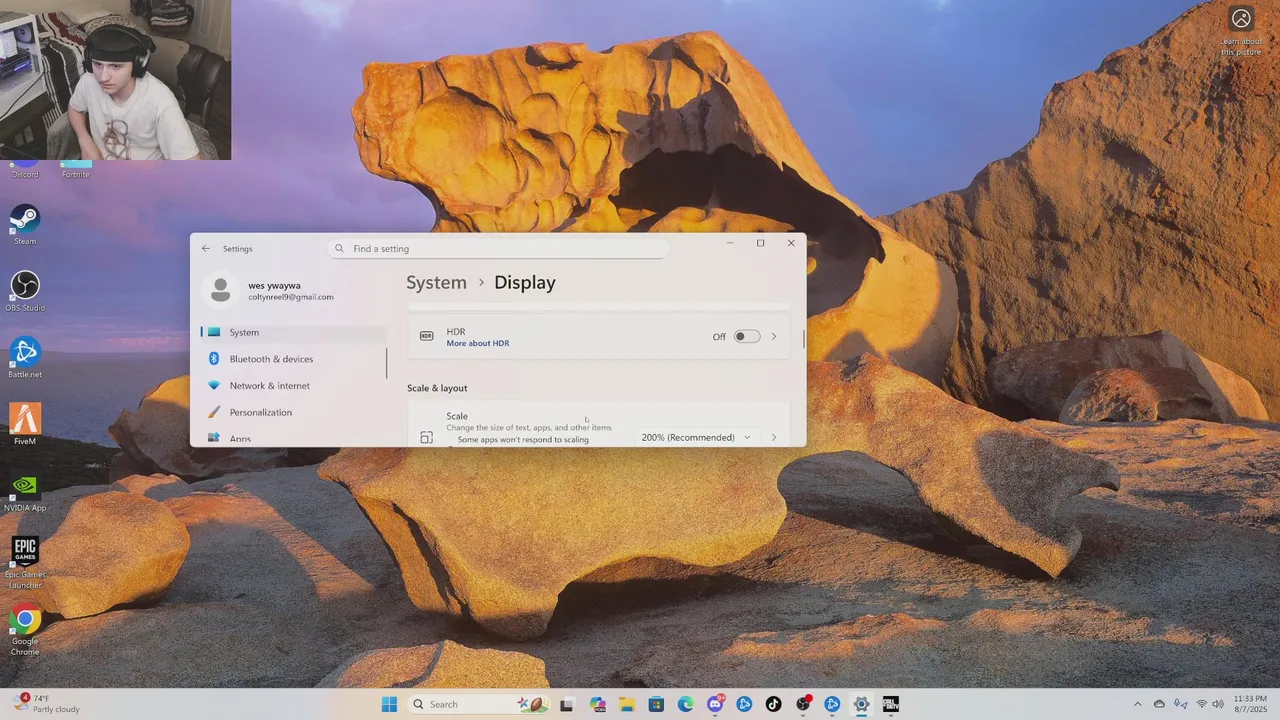Open the wes ywaywa account profile

pos(270,291)
